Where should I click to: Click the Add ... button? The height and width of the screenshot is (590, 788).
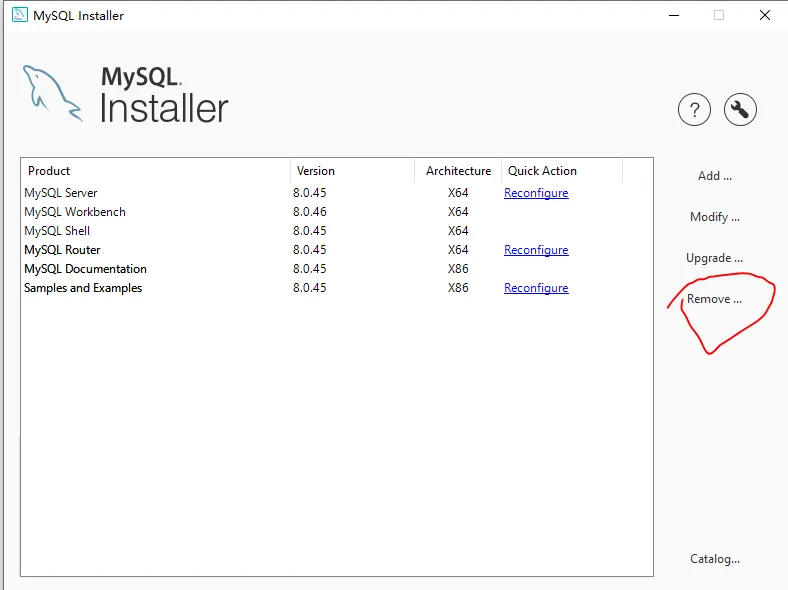pyautogui.click(x=715, y=176)
